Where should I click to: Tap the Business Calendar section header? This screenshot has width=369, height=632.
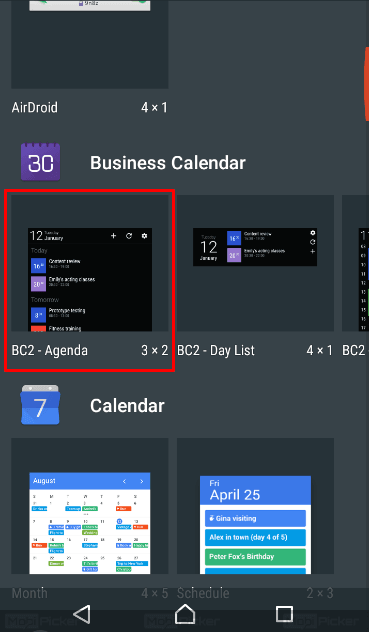(x=168, y=163)
